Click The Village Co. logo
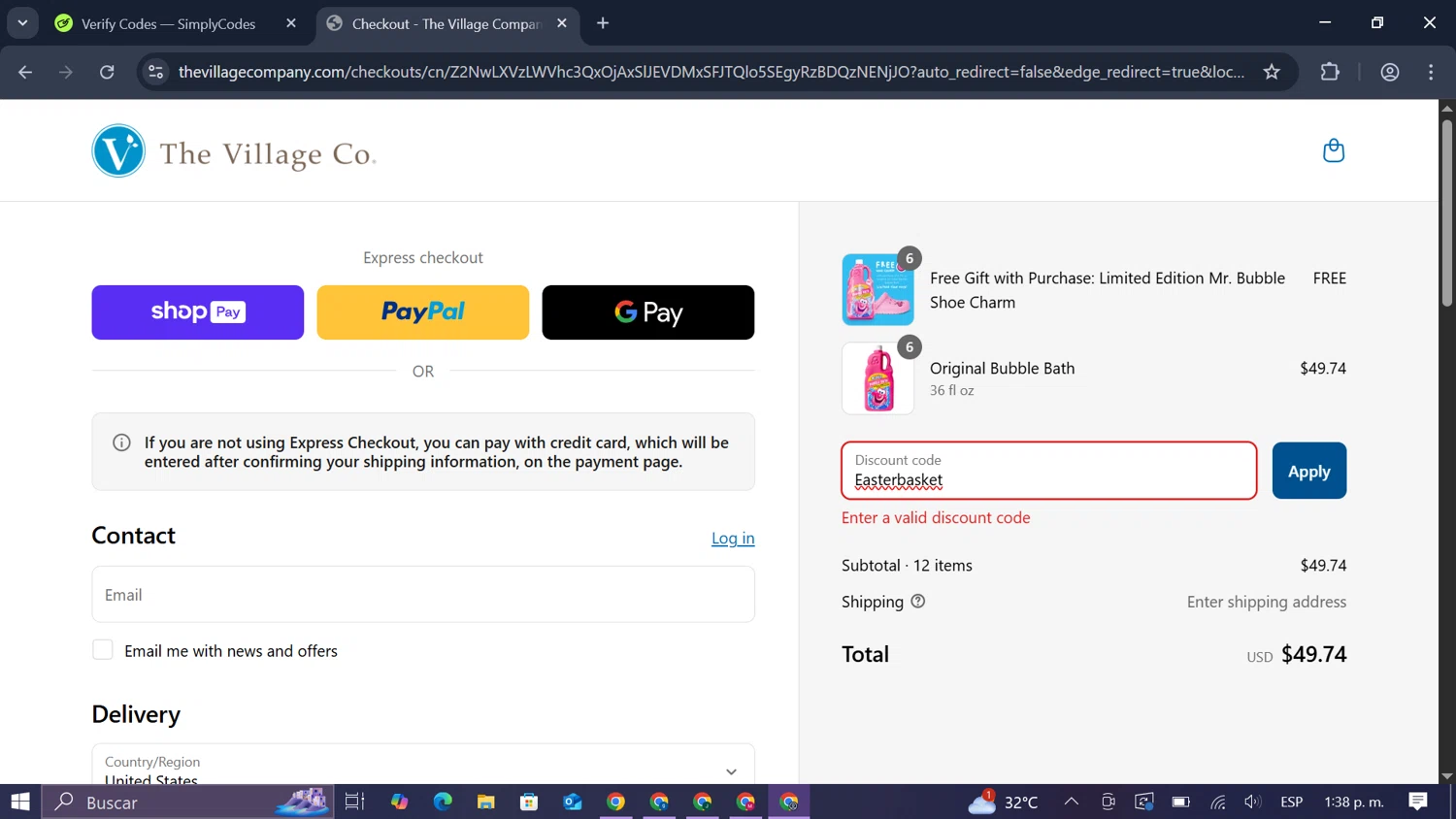 (x=234, y=150)
